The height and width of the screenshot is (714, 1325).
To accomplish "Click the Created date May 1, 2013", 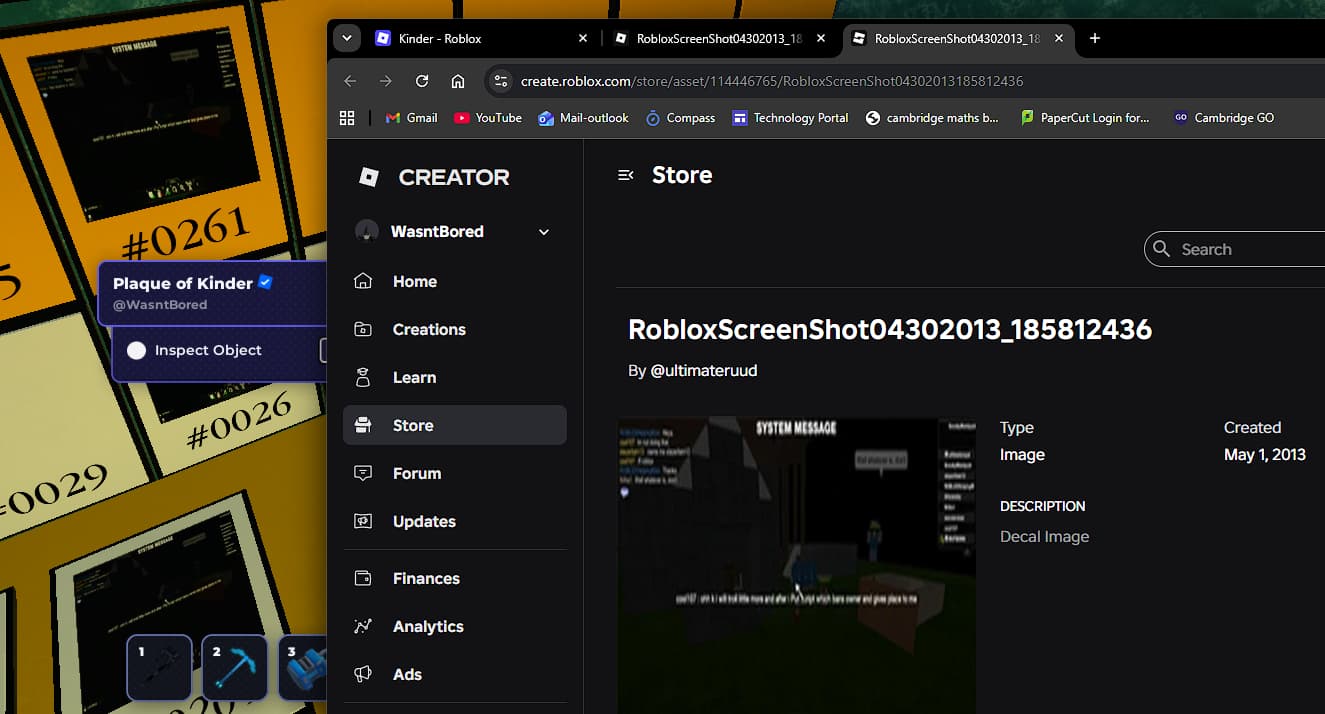I will click(x=1265, y=454).
